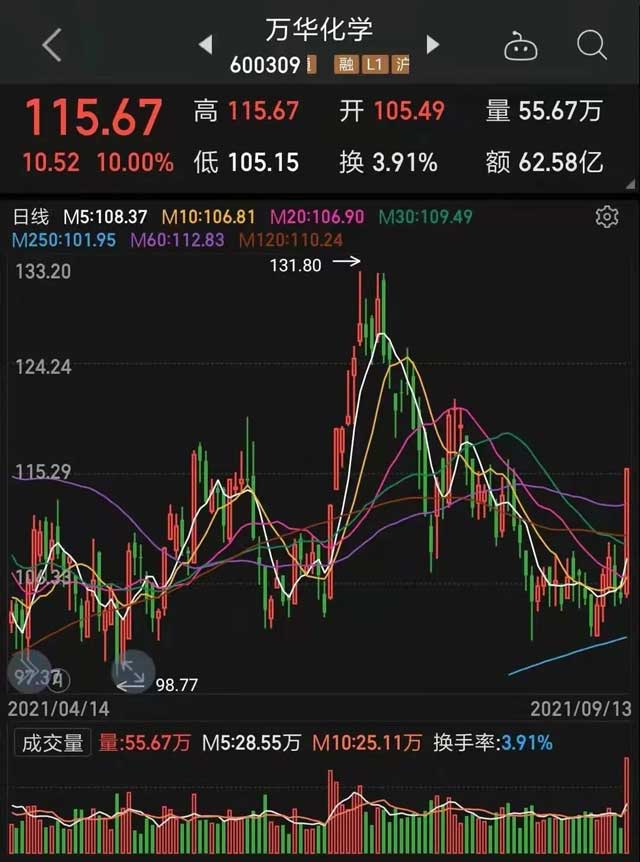Tap the 日线 period label

(x=31, y=217)
